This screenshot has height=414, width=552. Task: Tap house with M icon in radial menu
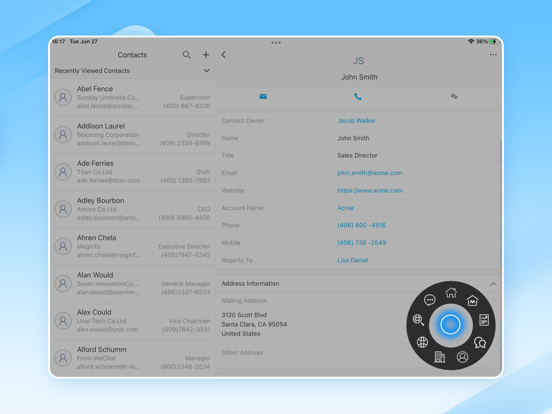click(x=472, y=300)
